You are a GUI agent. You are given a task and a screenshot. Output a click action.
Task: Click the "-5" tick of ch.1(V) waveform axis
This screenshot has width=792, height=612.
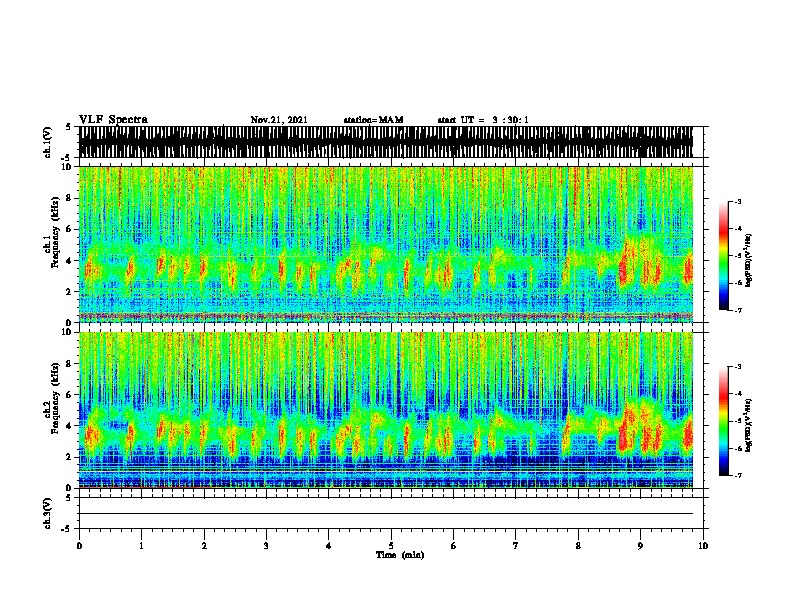68,158
